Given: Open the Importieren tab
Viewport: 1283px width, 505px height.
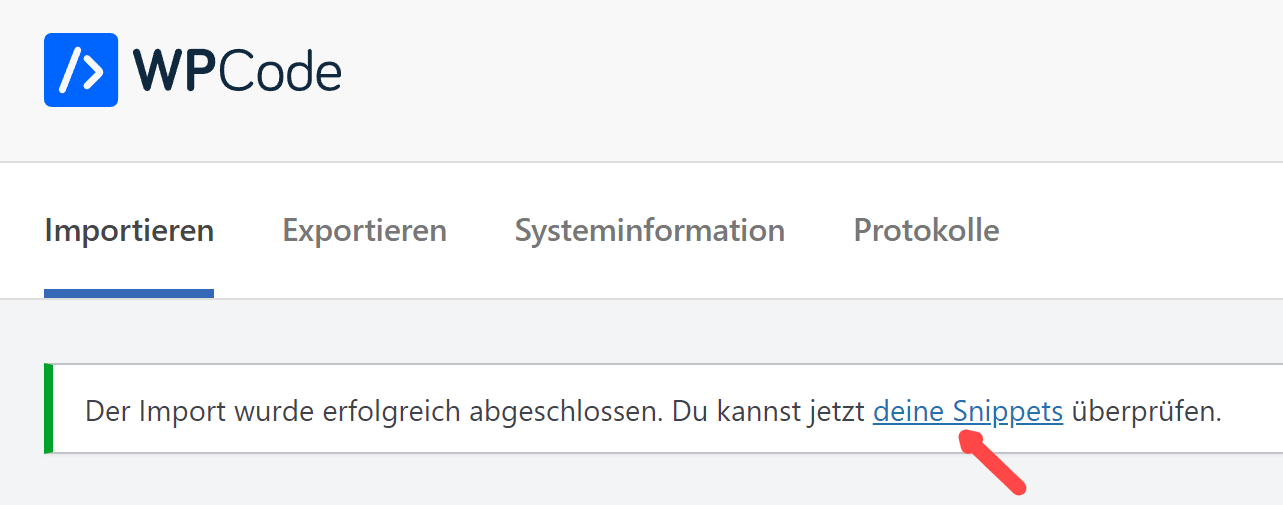Looking at the screenshot, I should [x=129, y=231].
